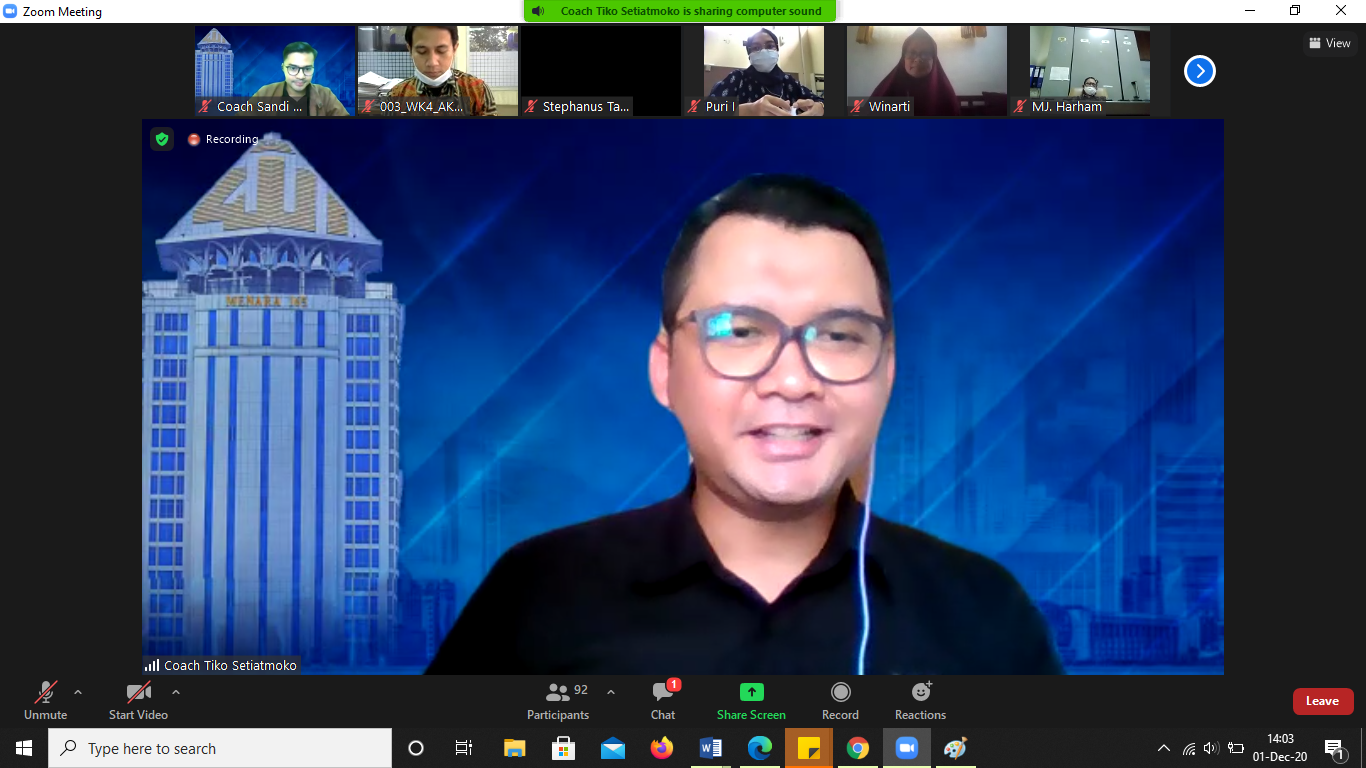Click the Windows search box
Viewport: 1366px width, 768px height.
(x=220, y=748)
